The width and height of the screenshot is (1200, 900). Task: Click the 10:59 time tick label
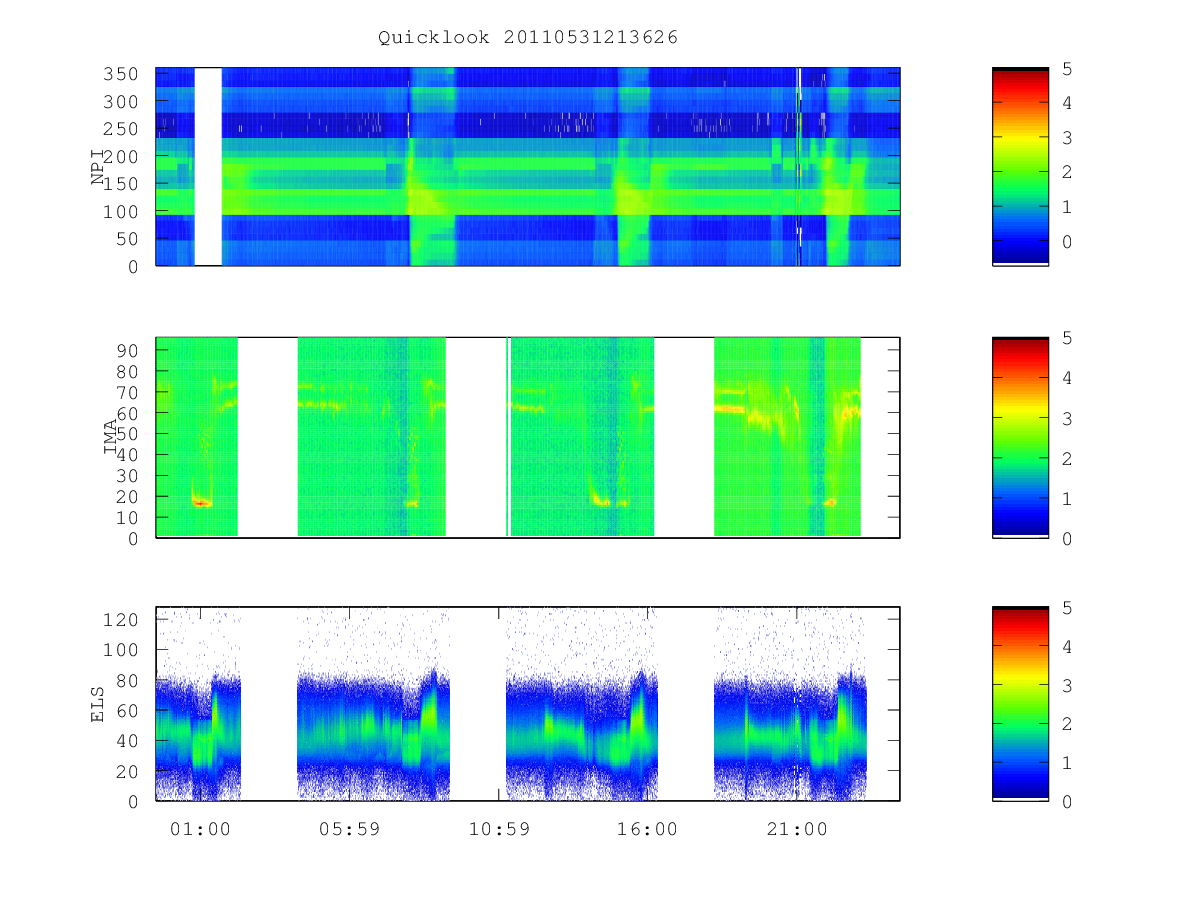(498, 829)
